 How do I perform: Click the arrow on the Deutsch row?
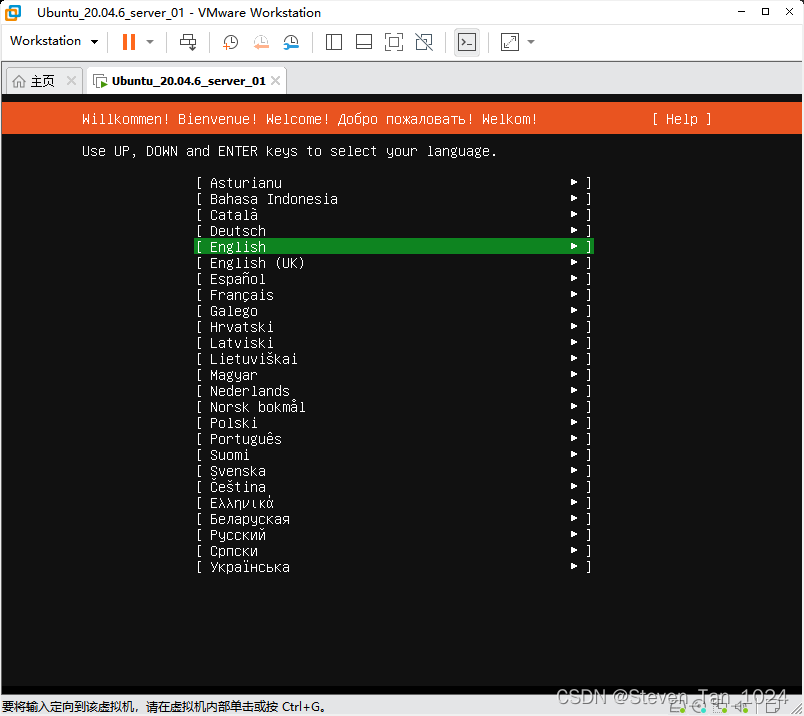click(x=574, y=230)
